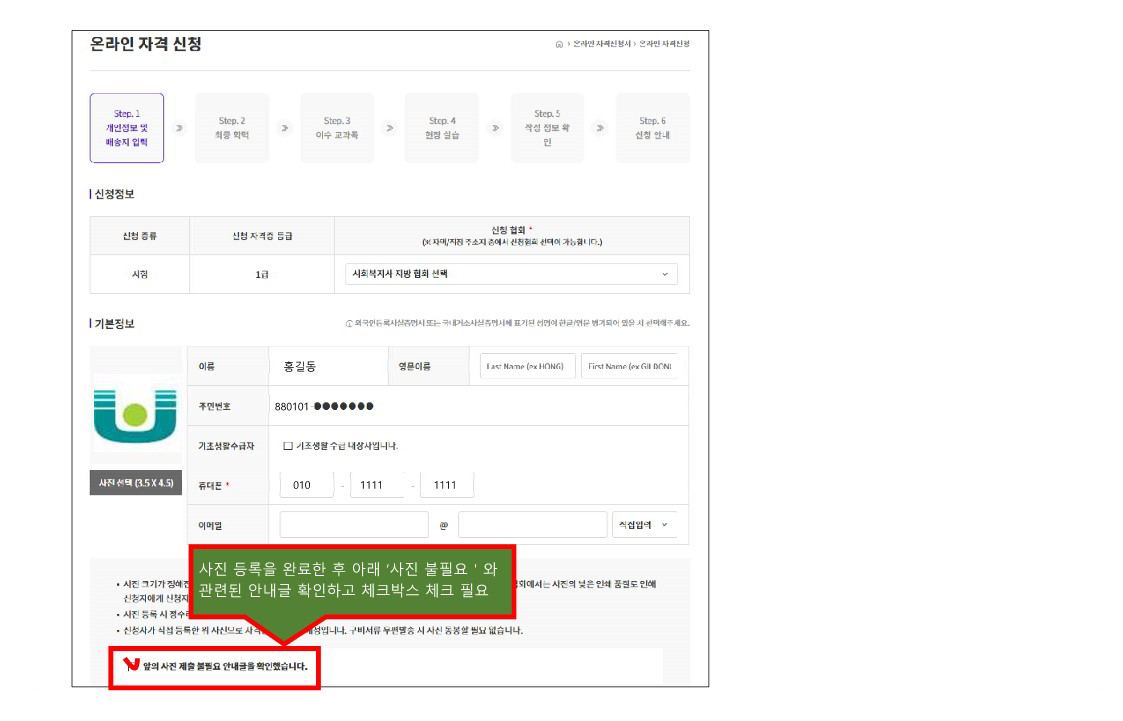Select Step. 4 현장 실습

coord(442,128)
